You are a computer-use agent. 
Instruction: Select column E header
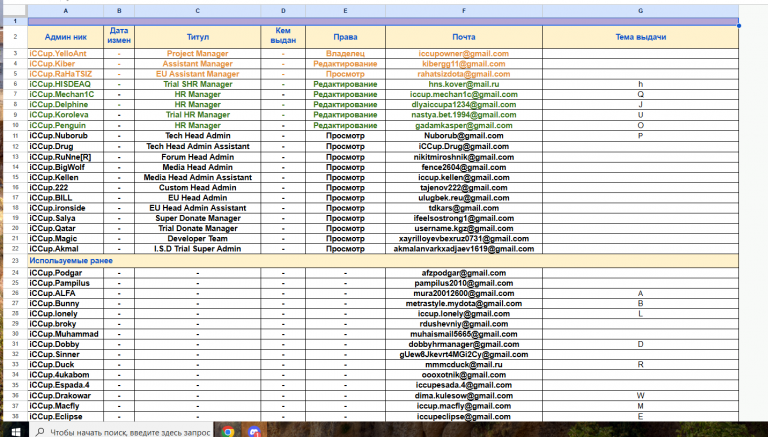pyautogui.click(x=345, y=11)
